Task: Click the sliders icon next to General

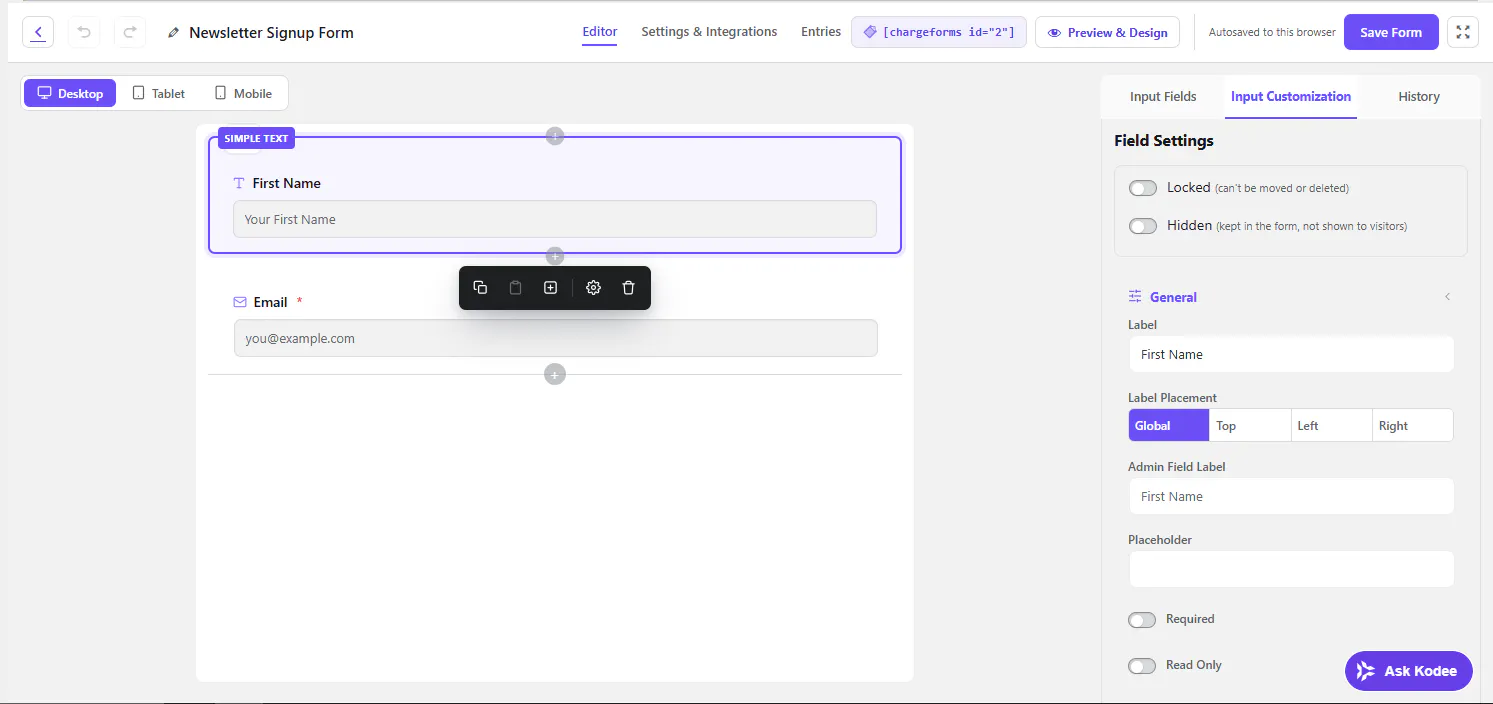Action: pyautogui.click(x=1135, y=296)
